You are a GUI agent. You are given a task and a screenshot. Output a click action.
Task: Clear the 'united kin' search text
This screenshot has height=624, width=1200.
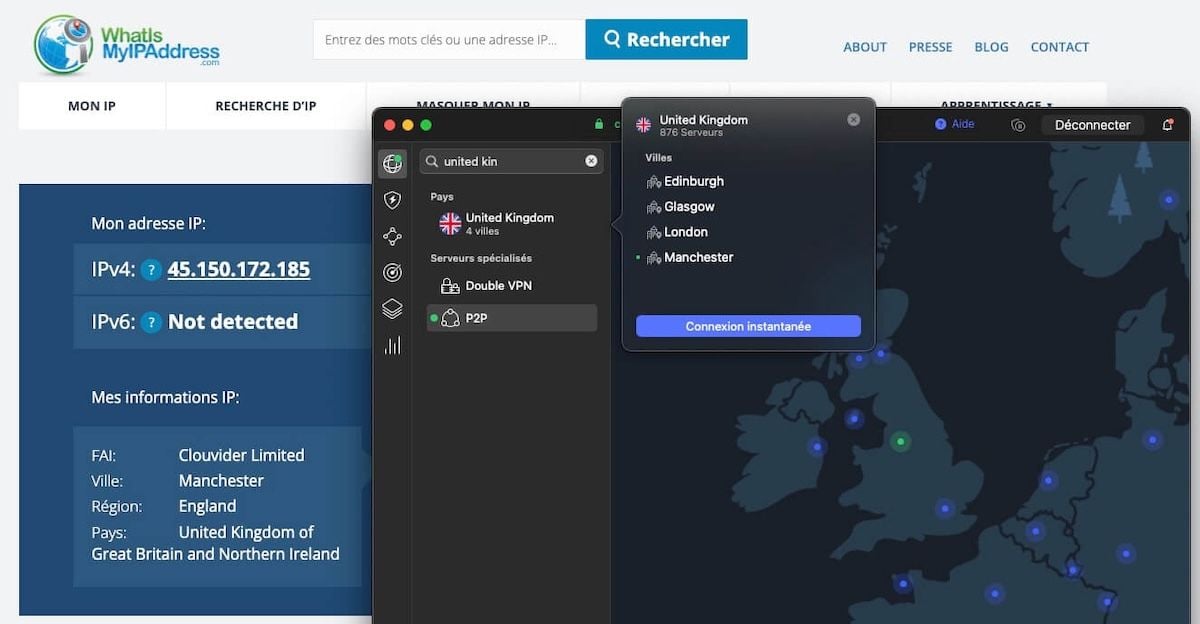tap(591, 161)
